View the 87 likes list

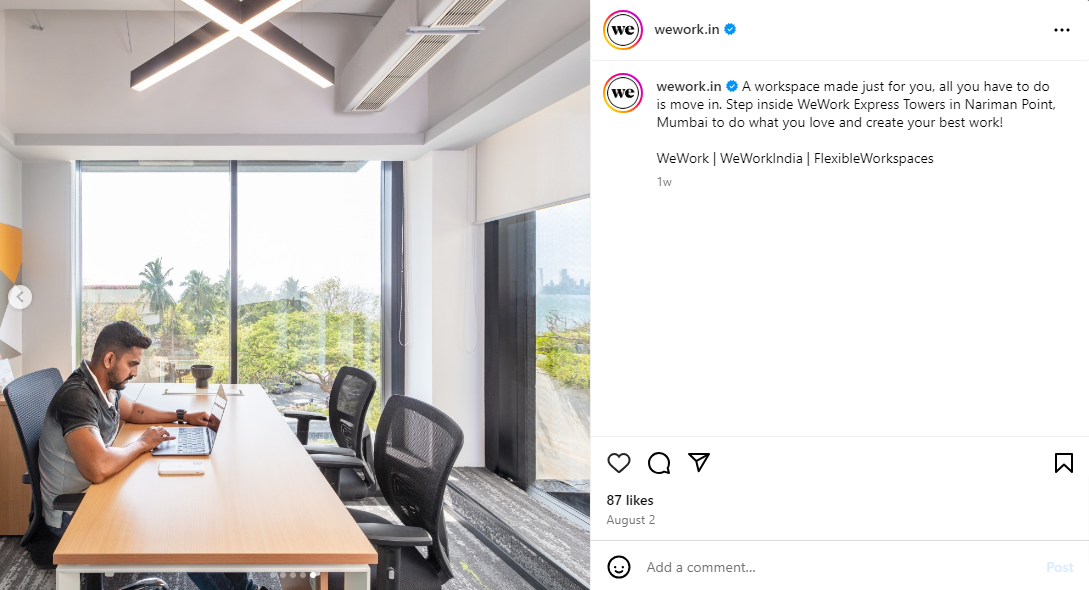point(630,500)
